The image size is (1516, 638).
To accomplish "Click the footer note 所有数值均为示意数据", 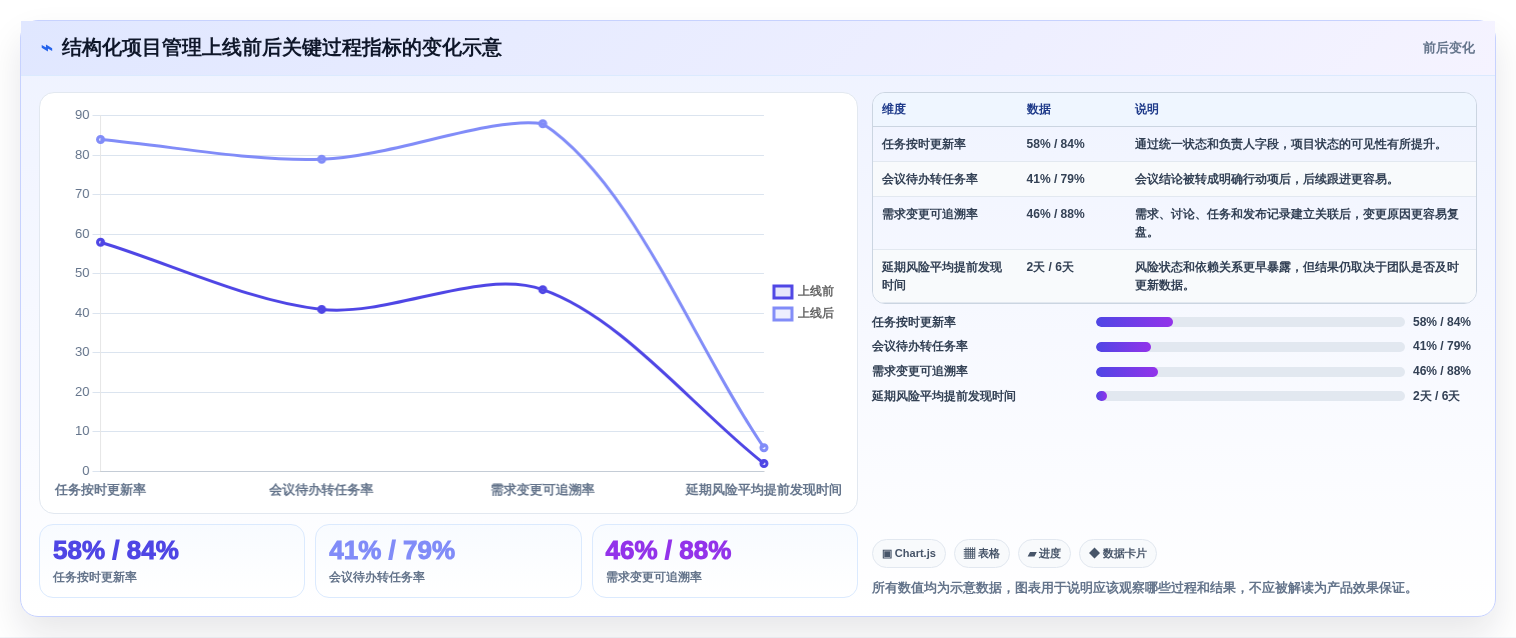I will point(1144,588).
